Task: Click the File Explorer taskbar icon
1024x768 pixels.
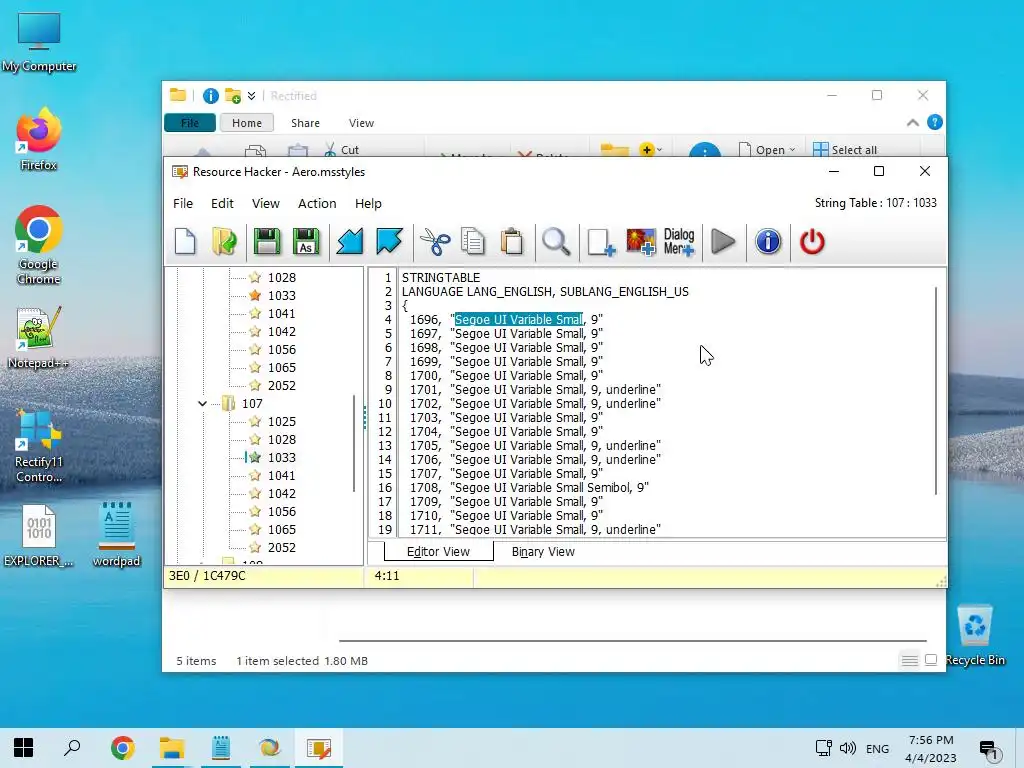Action: pos(172,748)
